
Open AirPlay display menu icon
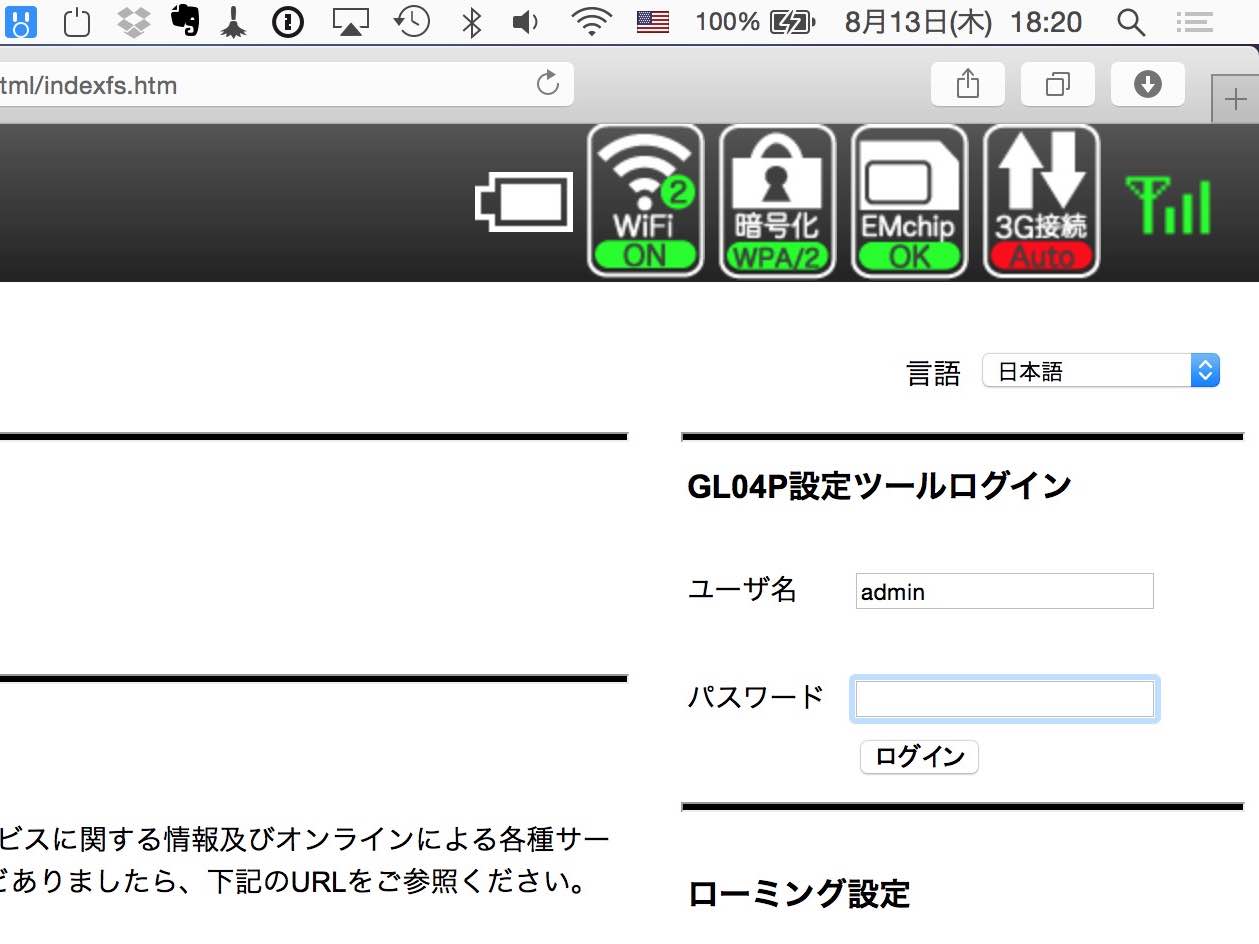[x=350, y=22]
